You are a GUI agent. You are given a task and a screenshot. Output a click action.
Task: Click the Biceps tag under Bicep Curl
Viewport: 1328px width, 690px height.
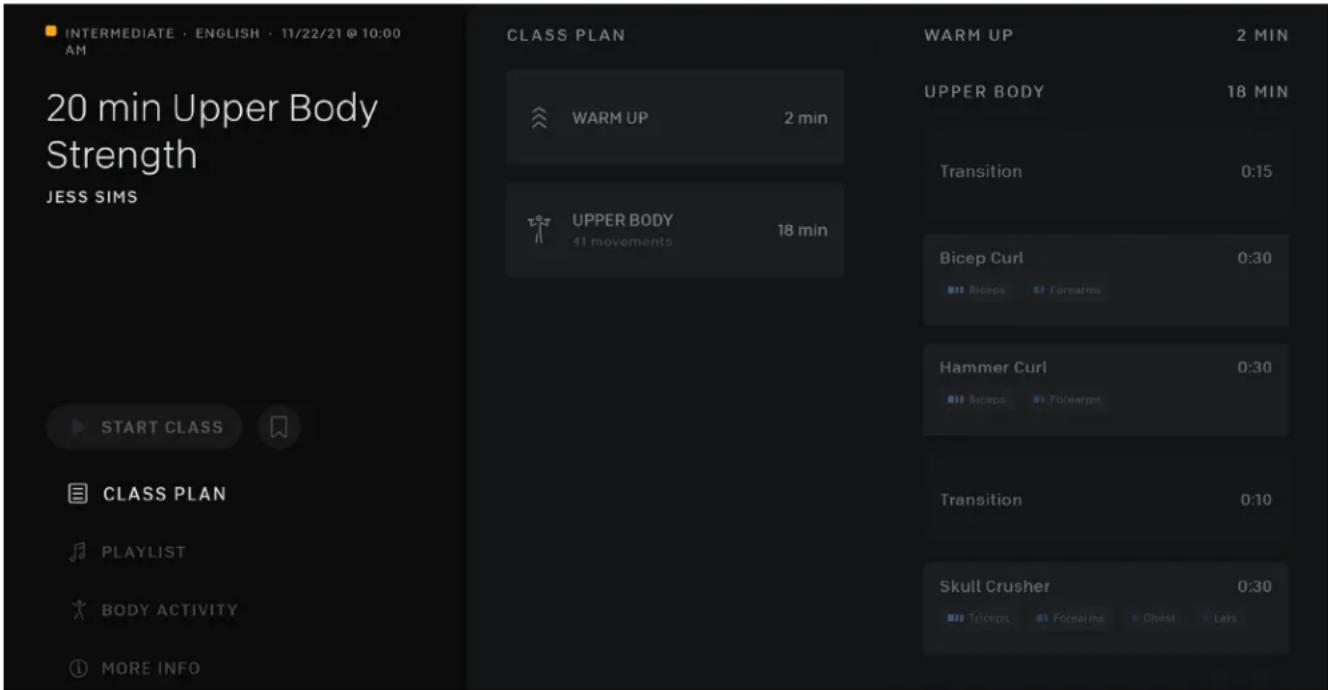[x=976, y=290]
